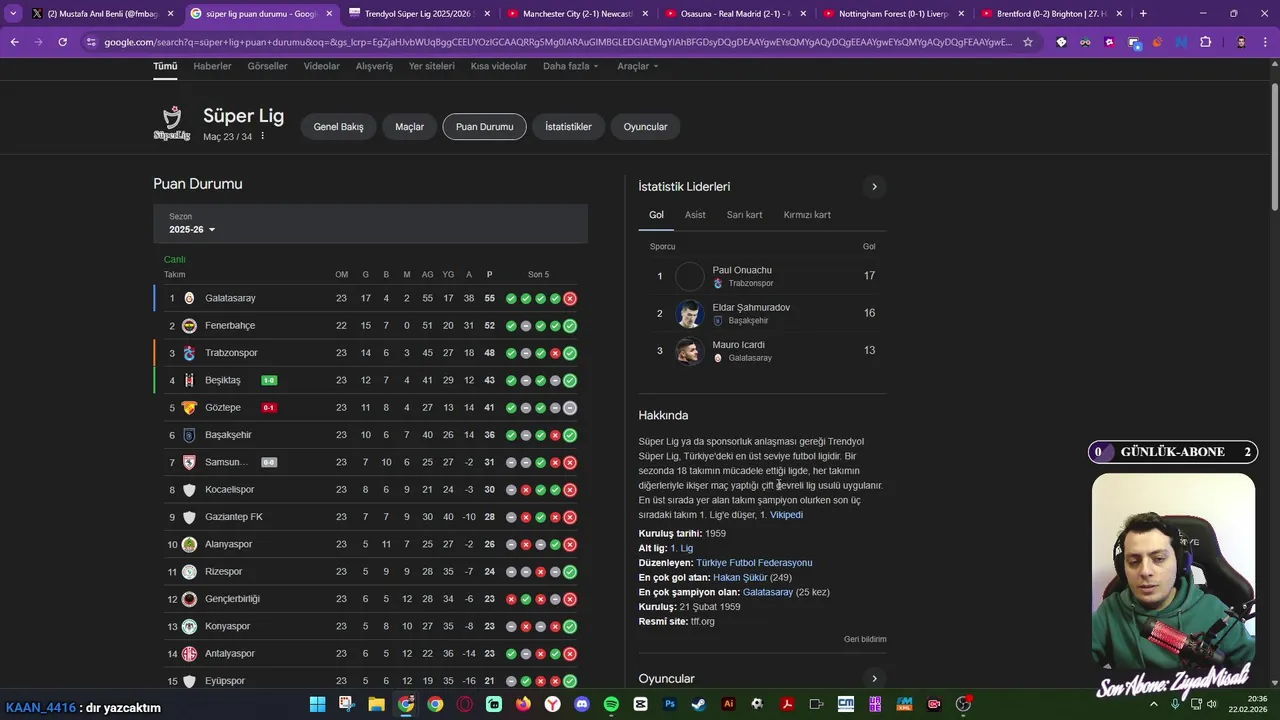This screenshot has height=720, width=1280.
Task: Open the Fenerbahçe row in standings
Action: point(370,326)
